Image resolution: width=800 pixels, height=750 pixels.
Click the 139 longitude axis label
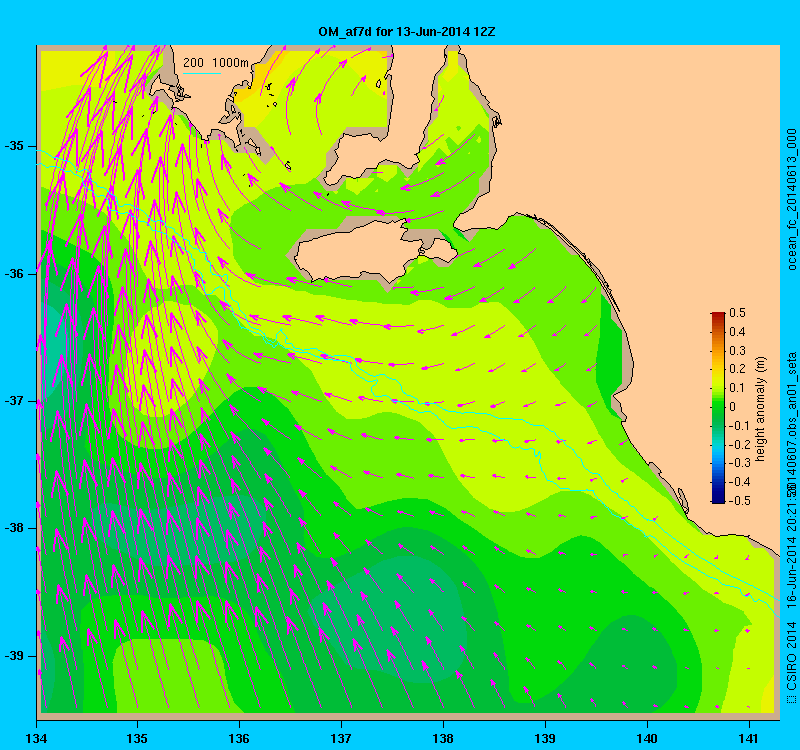(x=545, y=739)
